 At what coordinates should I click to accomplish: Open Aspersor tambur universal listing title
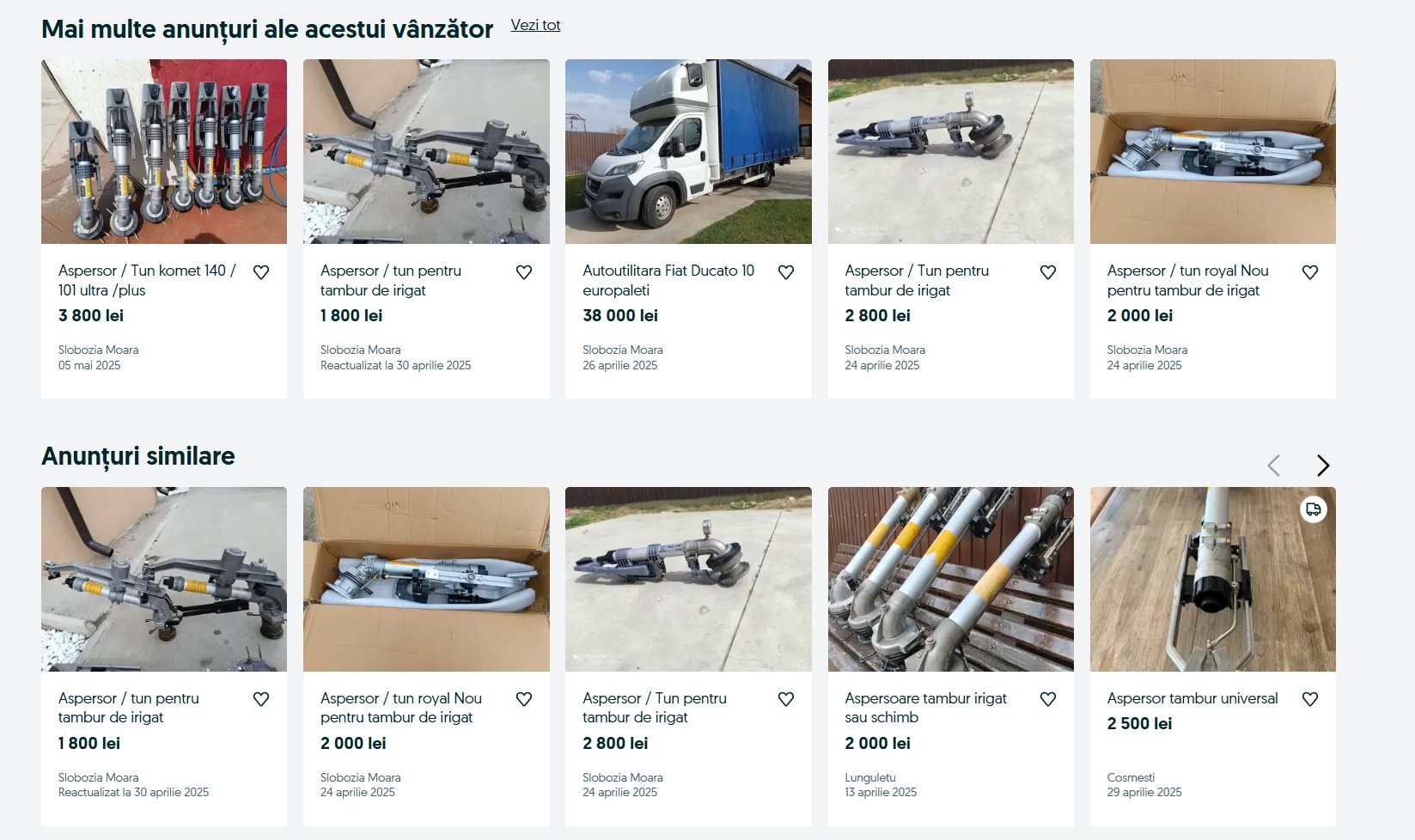pos(1192,698)
